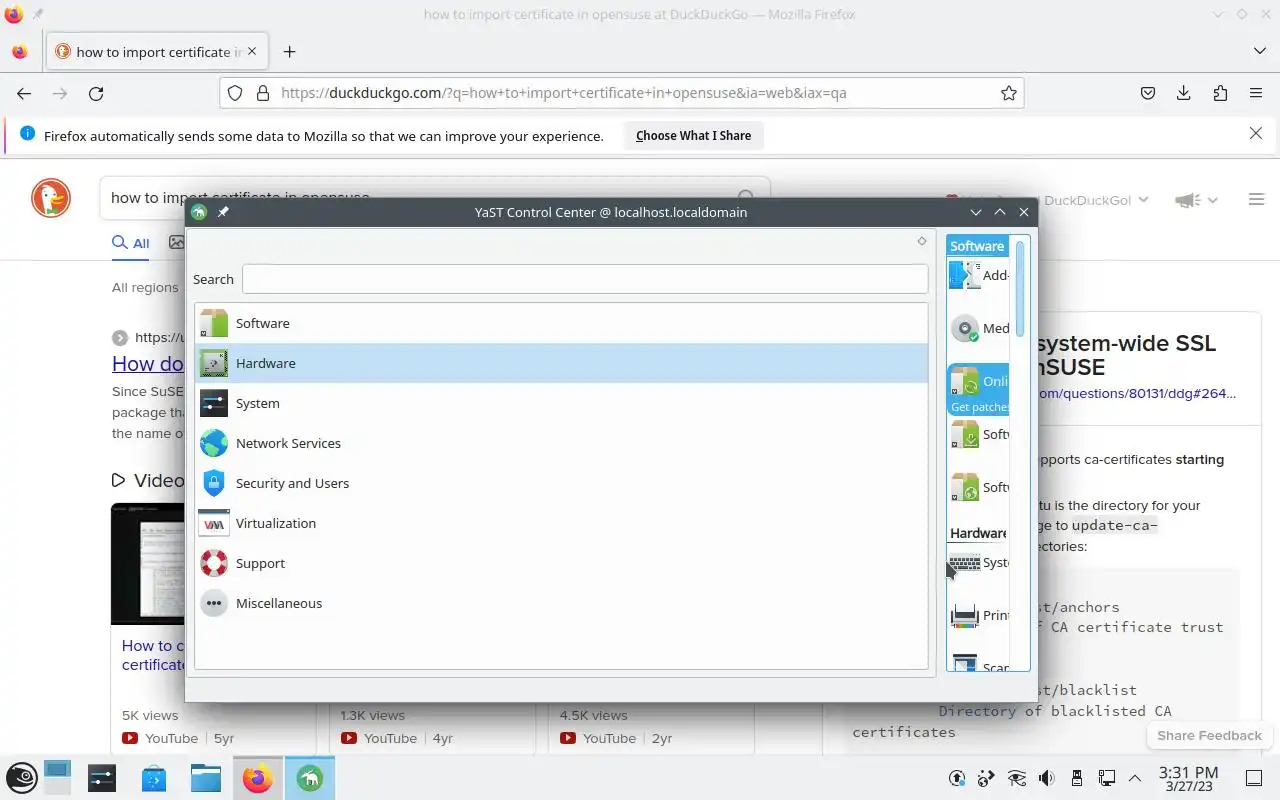This screenshot has width=1280, height=800.
Task: Switch to YaST in the taskbar
Action: (x=309, y=778)
